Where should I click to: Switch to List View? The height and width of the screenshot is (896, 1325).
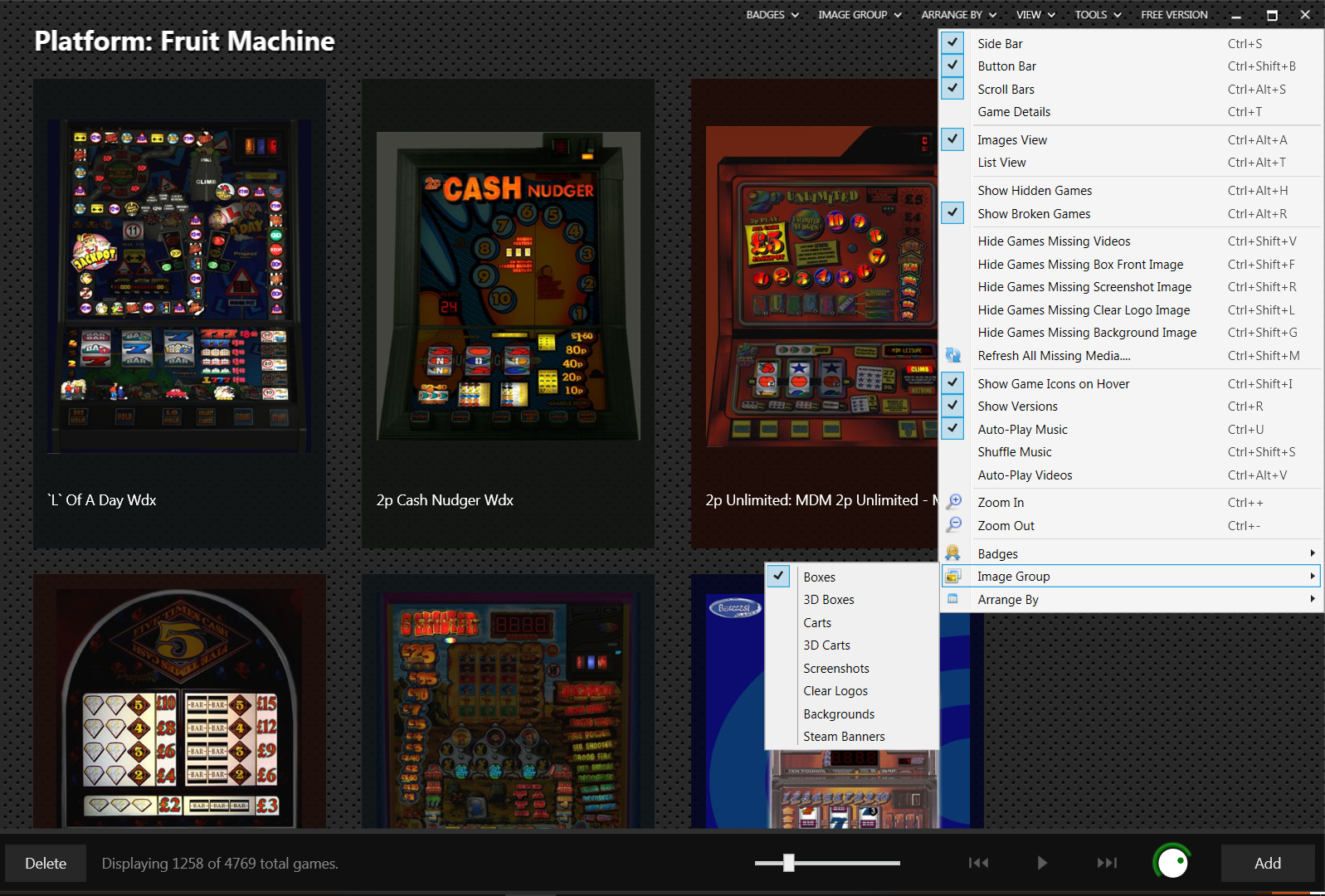click(x=1131, y=162)
